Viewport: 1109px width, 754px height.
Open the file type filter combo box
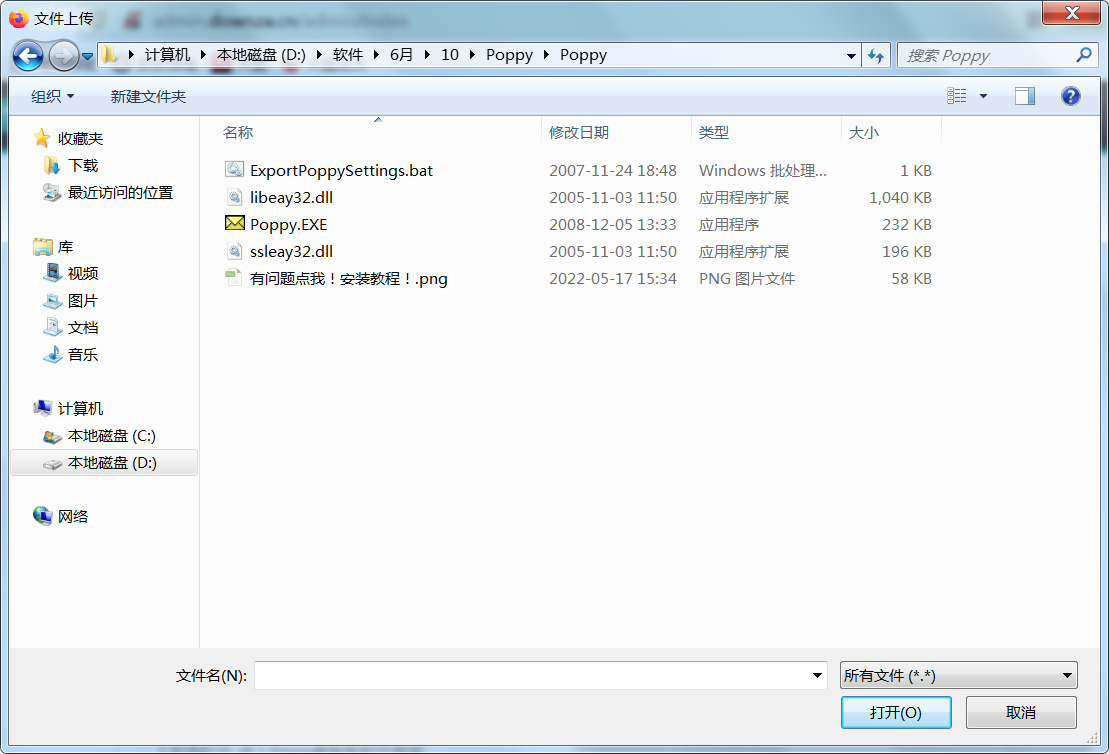click(x=958, y=675)
